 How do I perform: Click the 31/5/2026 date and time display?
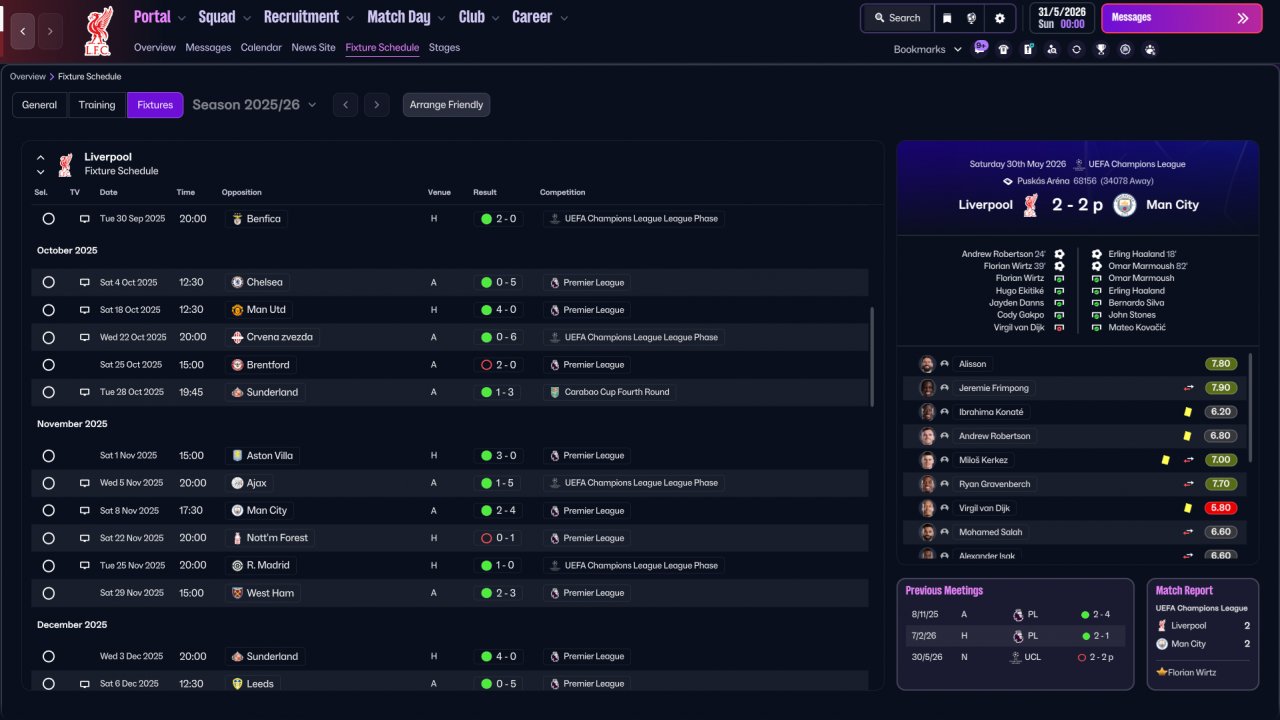[x=1062, y=18]
